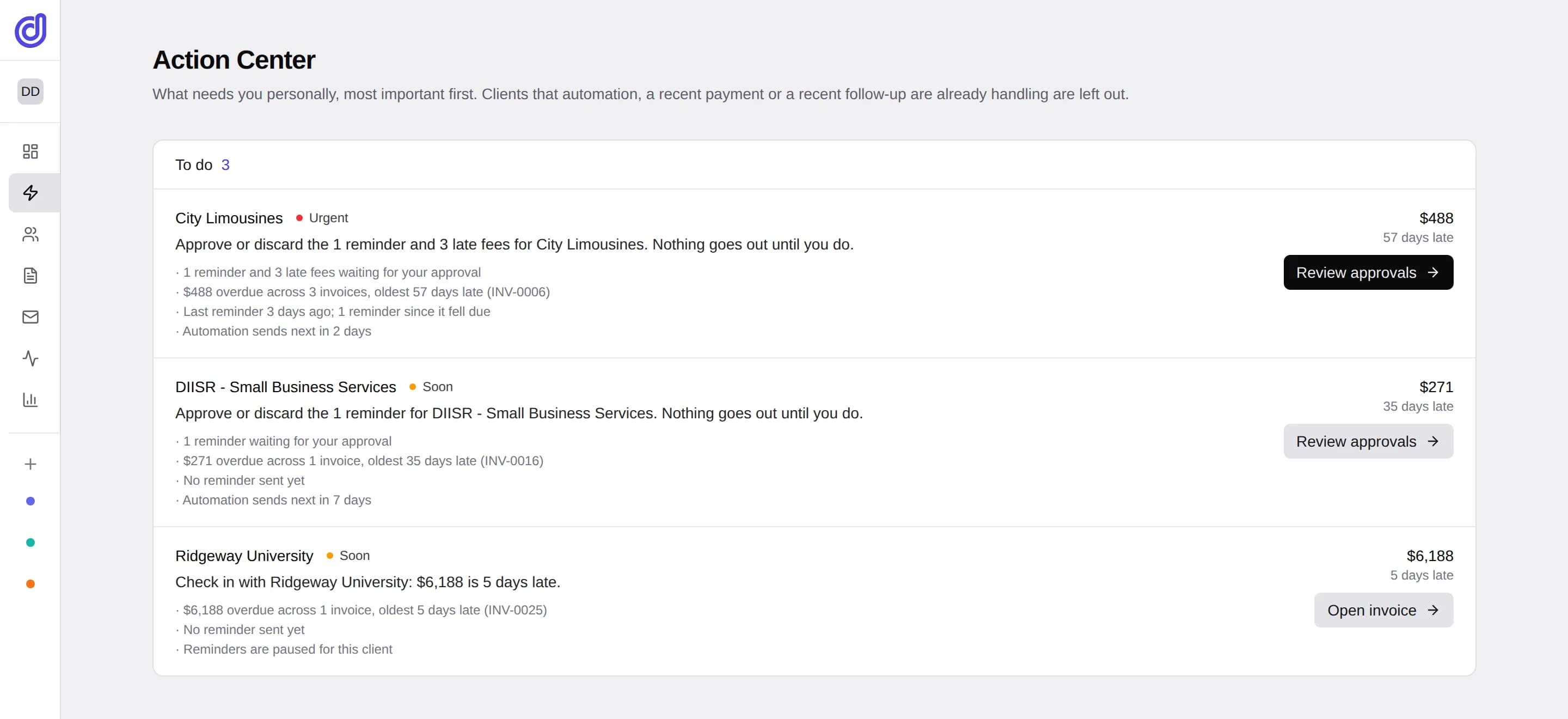Click the Ridgeway University client name
The height and width of the screenshot is (719, 1568).
click(244, 556)
